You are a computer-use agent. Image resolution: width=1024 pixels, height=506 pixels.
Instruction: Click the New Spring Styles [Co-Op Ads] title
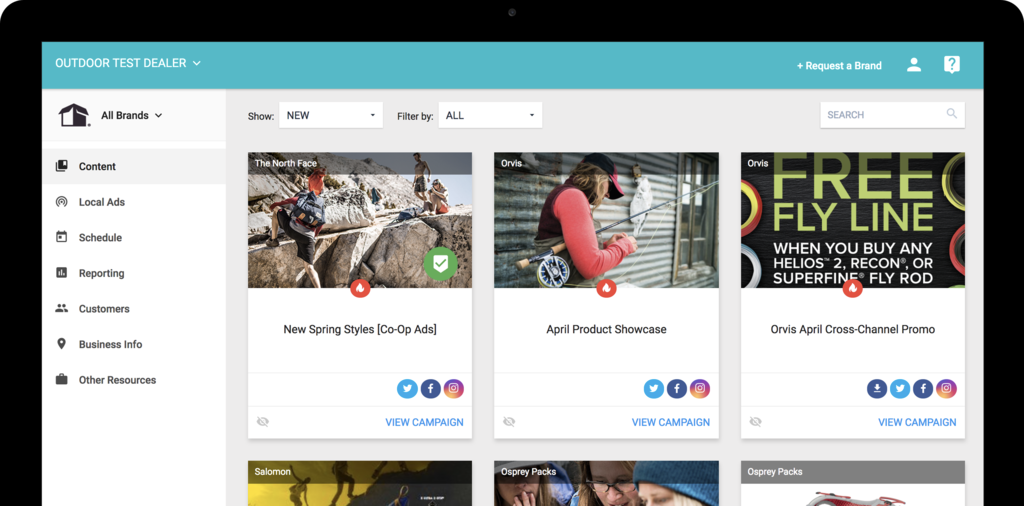click(360, 330)
